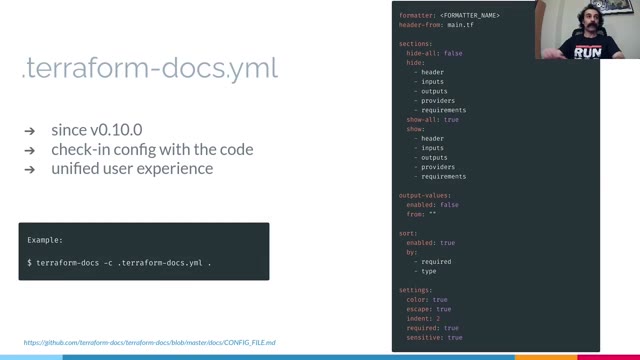Open the CONFIG_FILE.md GitHub link
Viewport: 640px width, 360px height.
click(149, 342)
